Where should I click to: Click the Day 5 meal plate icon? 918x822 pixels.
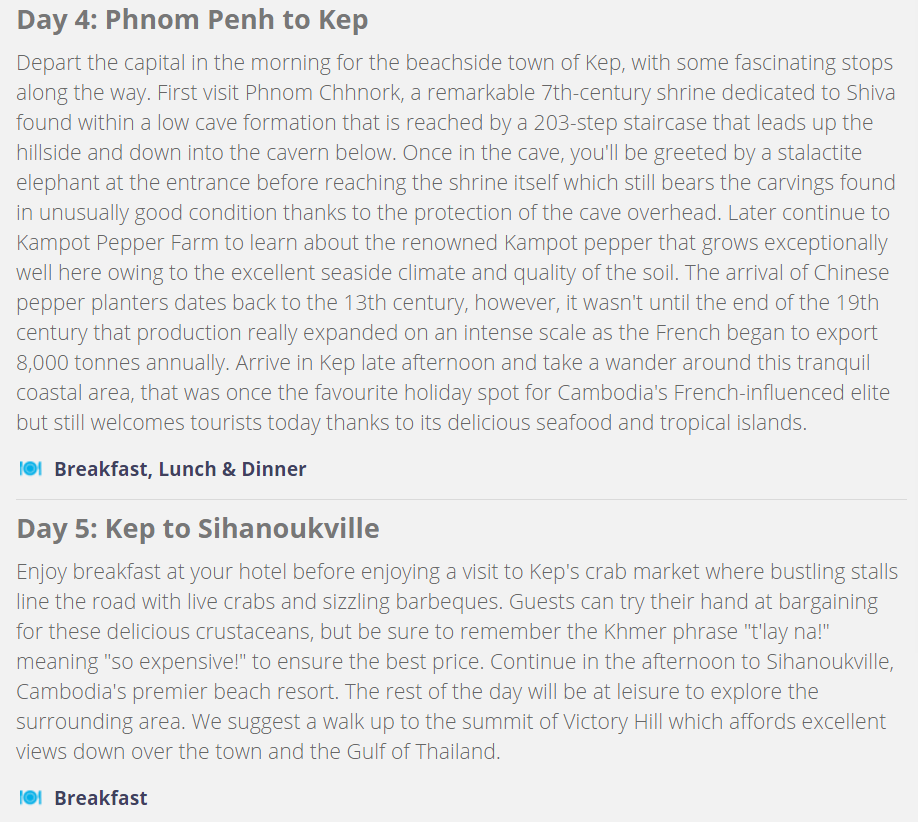pyautogui.click(x=30, y=798)
